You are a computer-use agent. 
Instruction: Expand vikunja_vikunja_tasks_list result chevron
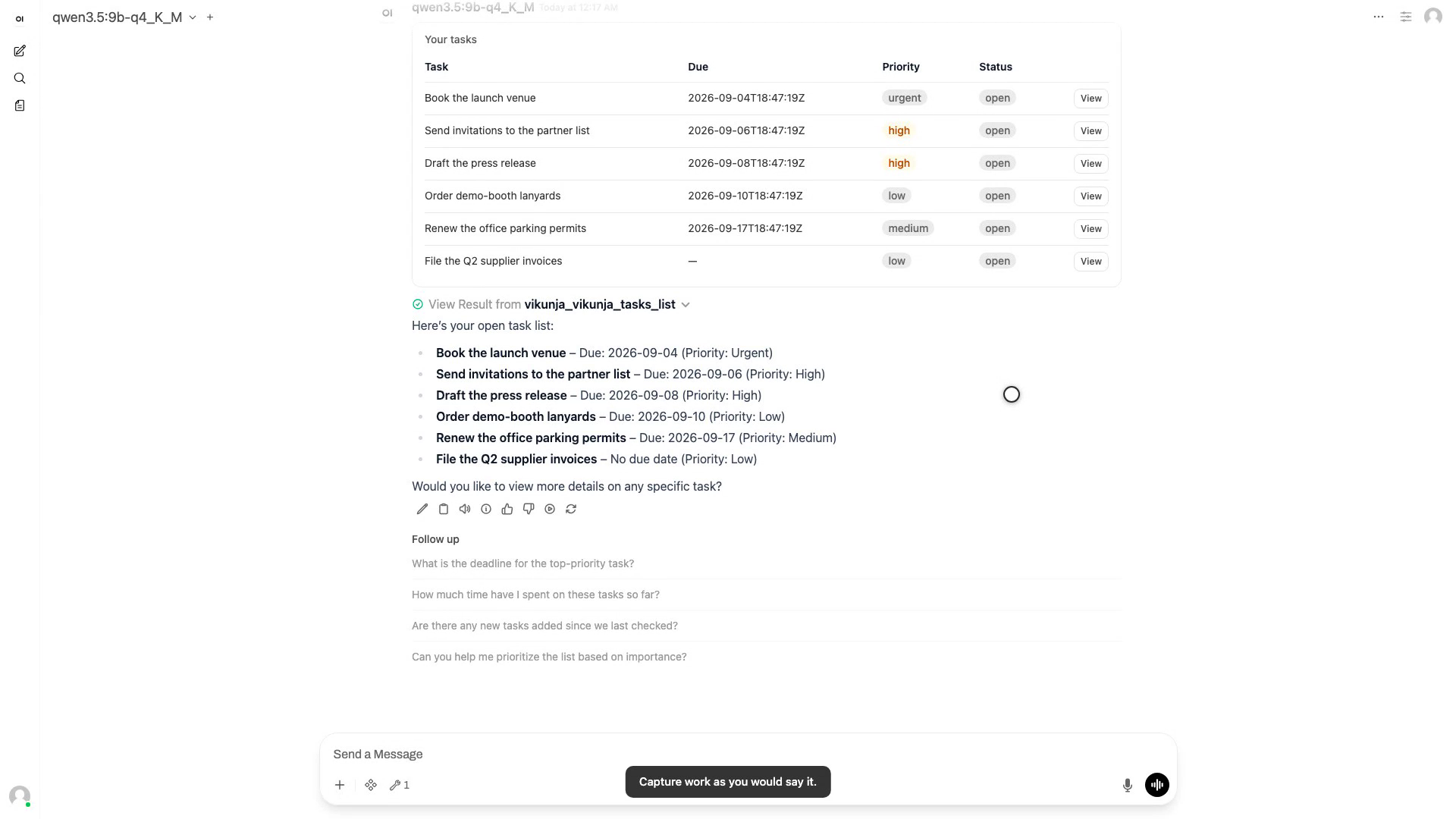tap(686, 305)
